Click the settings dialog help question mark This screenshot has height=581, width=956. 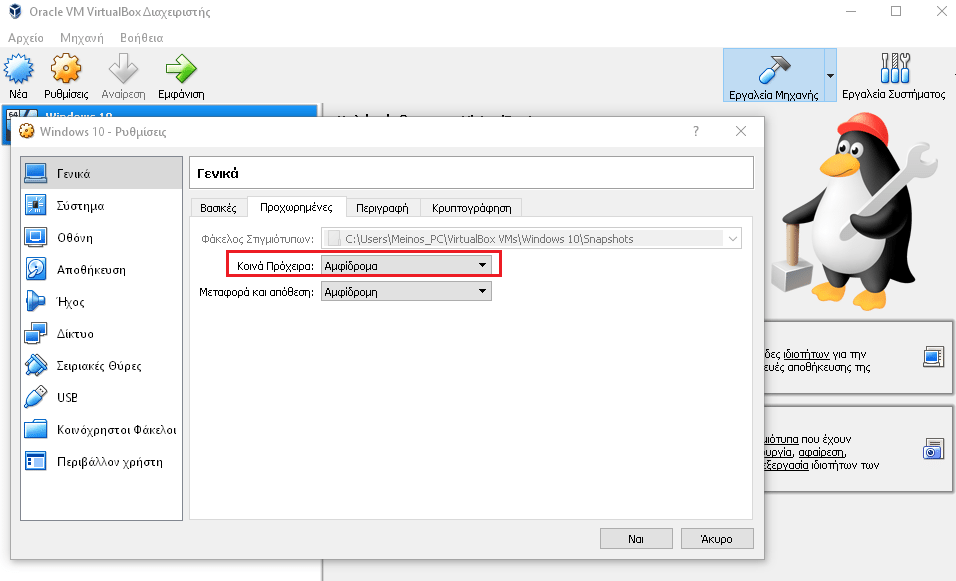[696, 131]
